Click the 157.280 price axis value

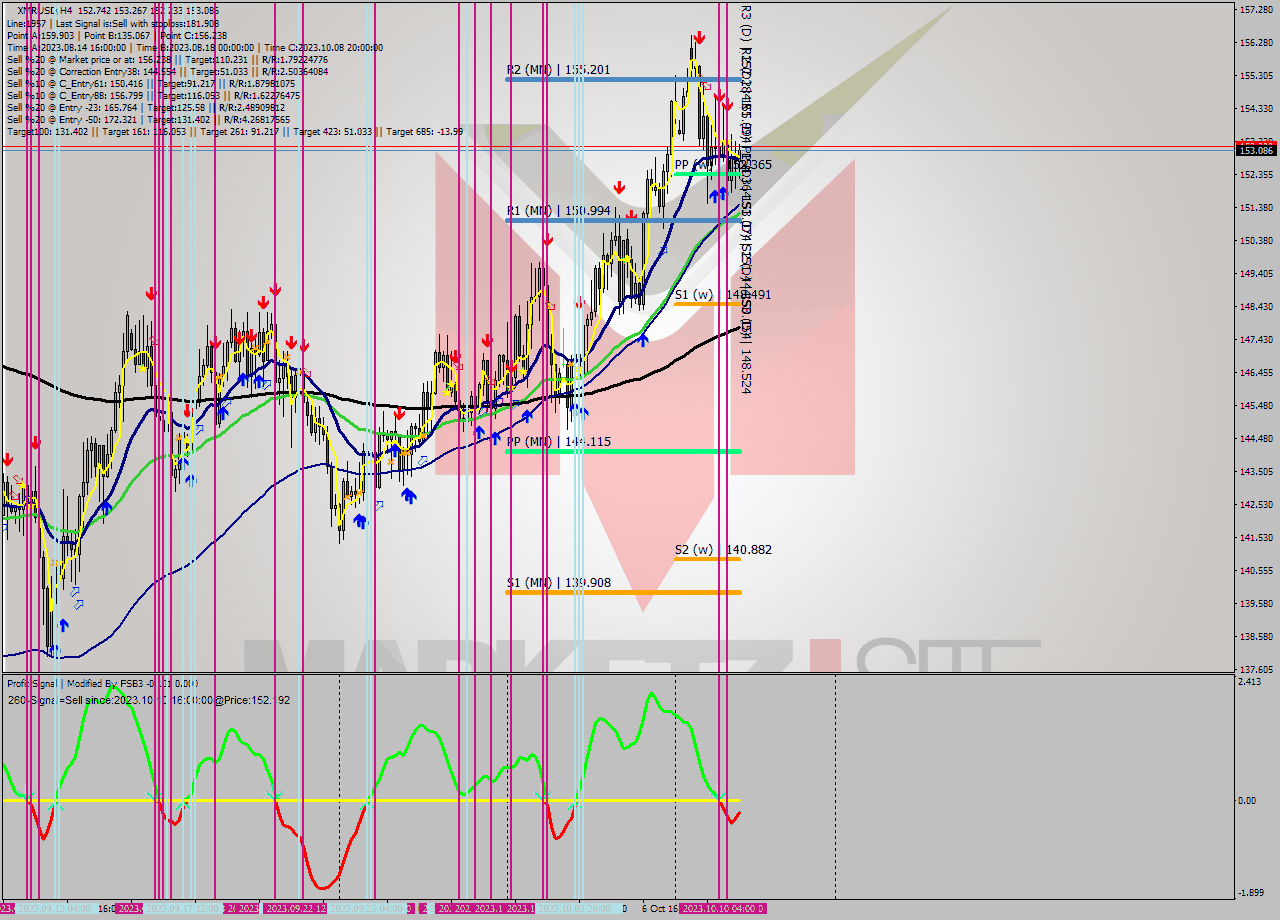click(x=1255, y=10)
